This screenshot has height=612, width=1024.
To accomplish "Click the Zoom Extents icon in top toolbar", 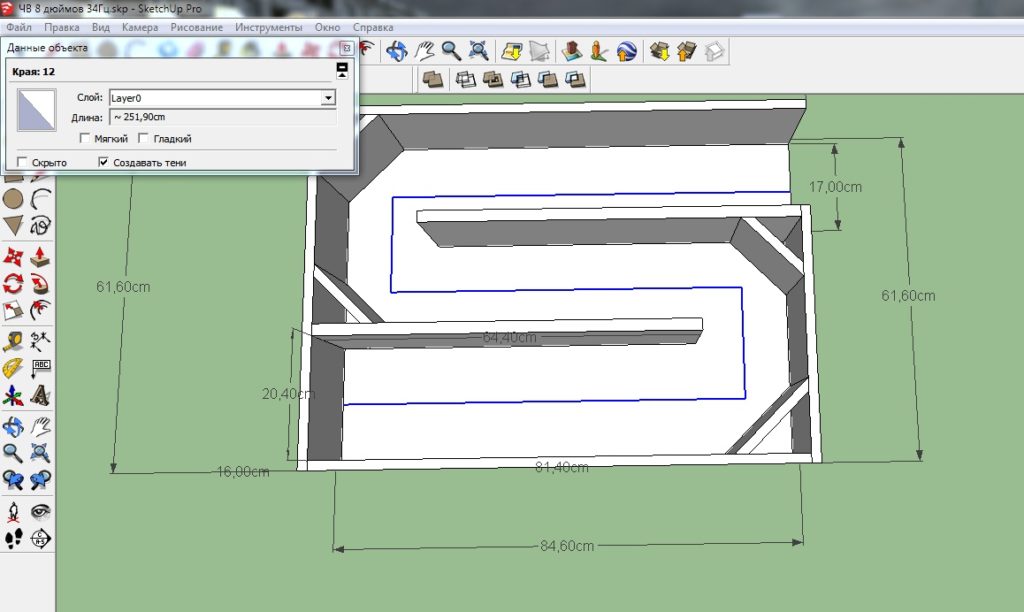I will [479, 49].
